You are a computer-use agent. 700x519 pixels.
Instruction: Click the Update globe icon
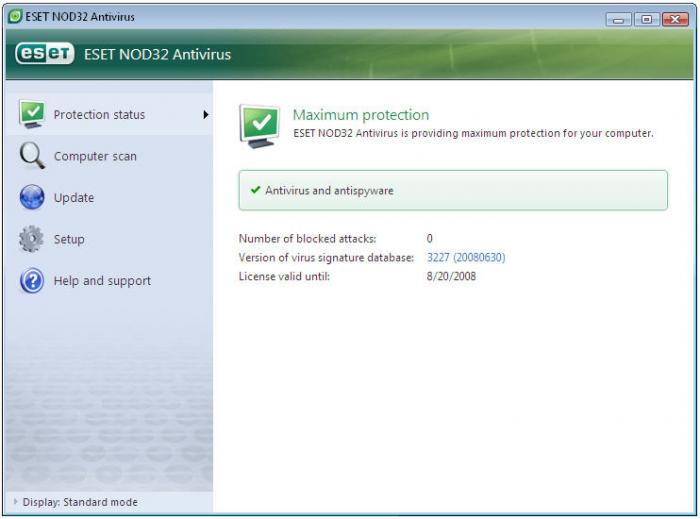[32, 197]
